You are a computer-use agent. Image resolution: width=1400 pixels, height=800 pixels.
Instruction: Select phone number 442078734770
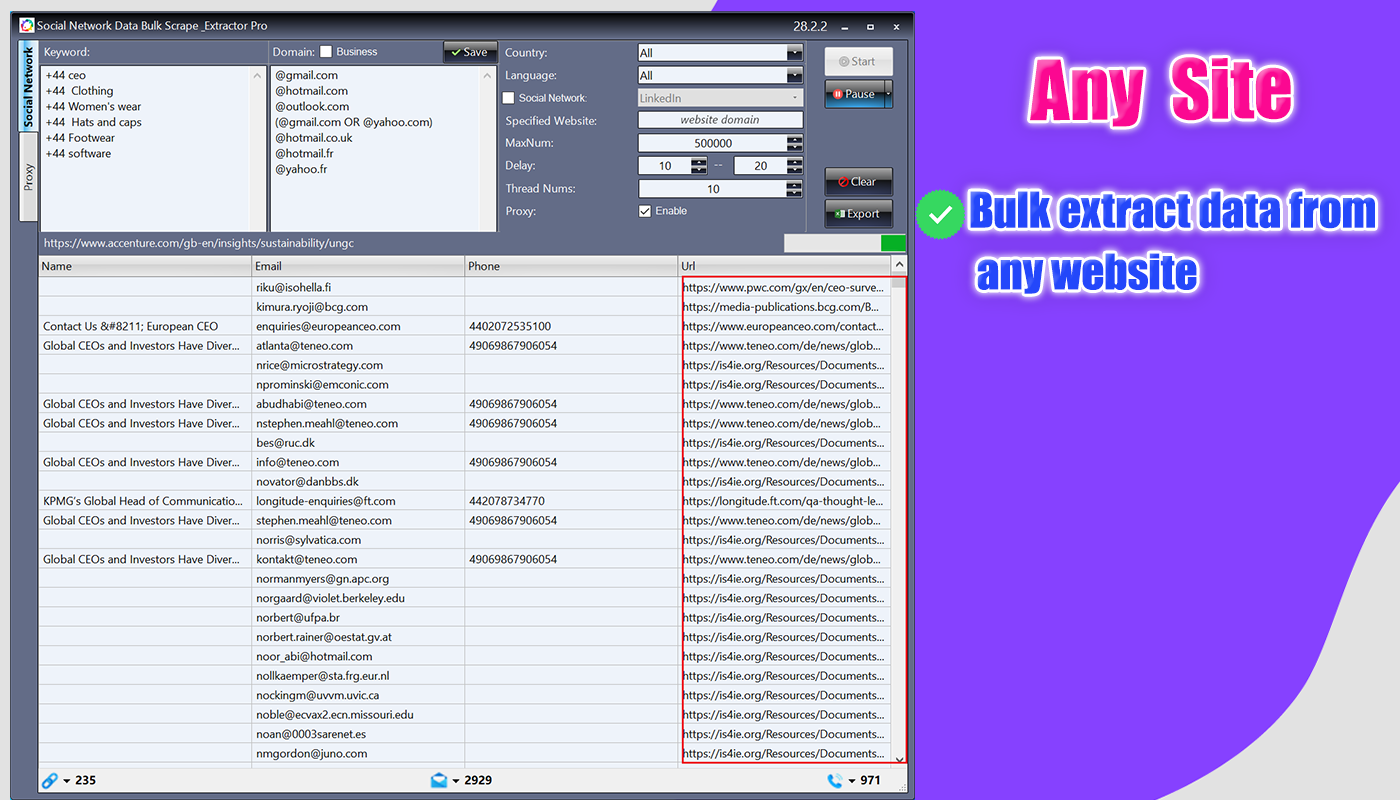[x=571, y=501]
